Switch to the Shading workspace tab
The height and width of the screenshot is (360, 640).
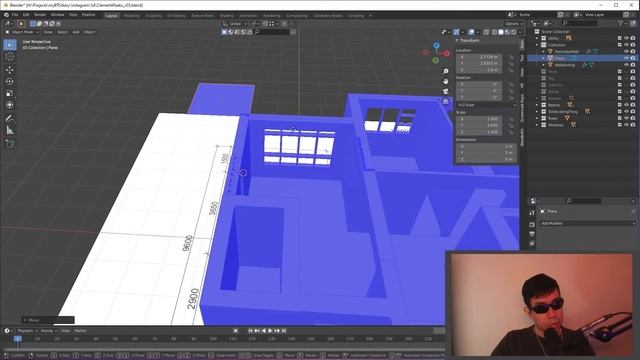click(x=227, y=16)
